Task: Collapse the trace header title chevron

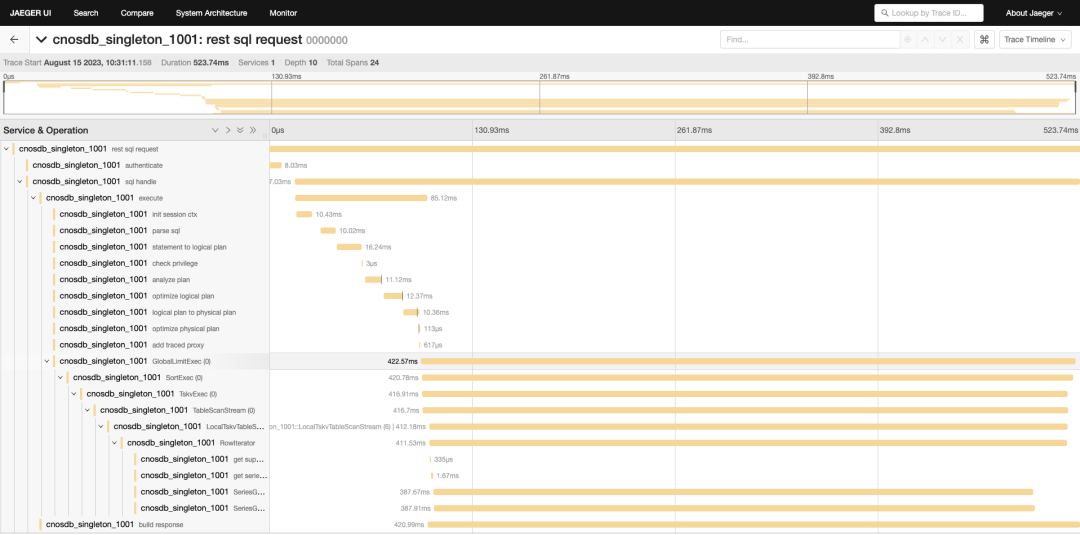Action: click(42, 40)
